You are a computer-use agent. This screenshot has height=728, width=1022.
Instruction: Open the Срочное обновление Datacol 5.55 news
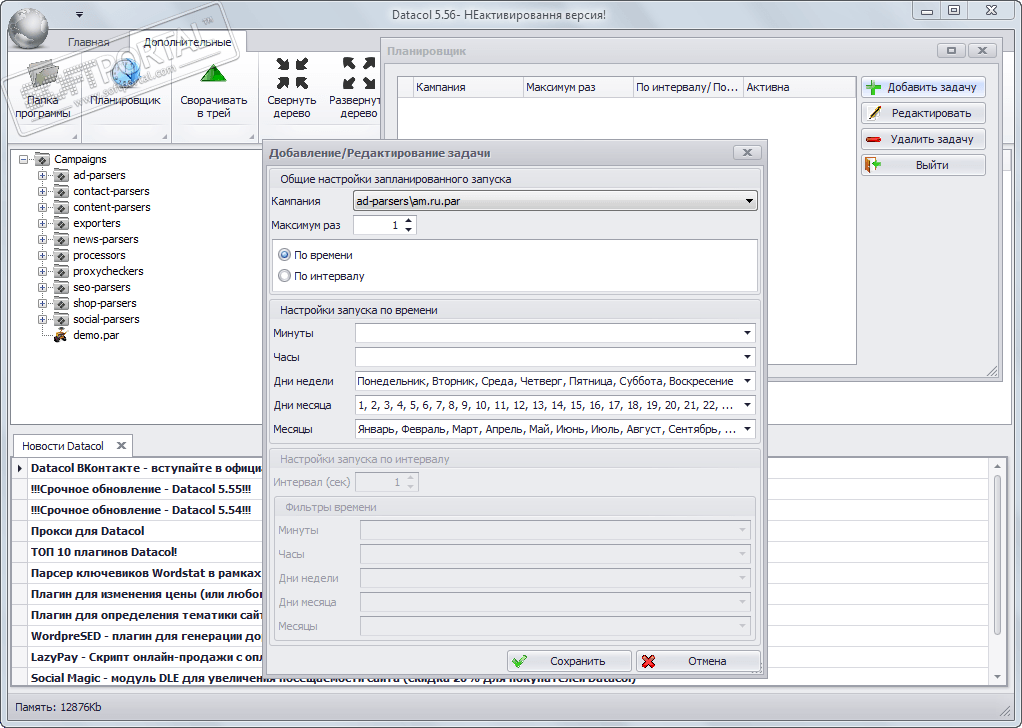[141, 489]
